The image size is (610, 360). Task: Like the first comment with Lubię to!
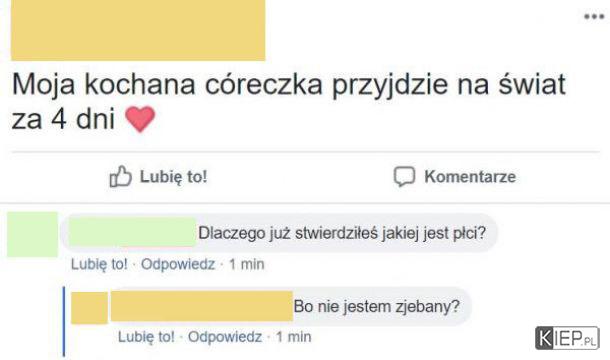click(99, 264)
